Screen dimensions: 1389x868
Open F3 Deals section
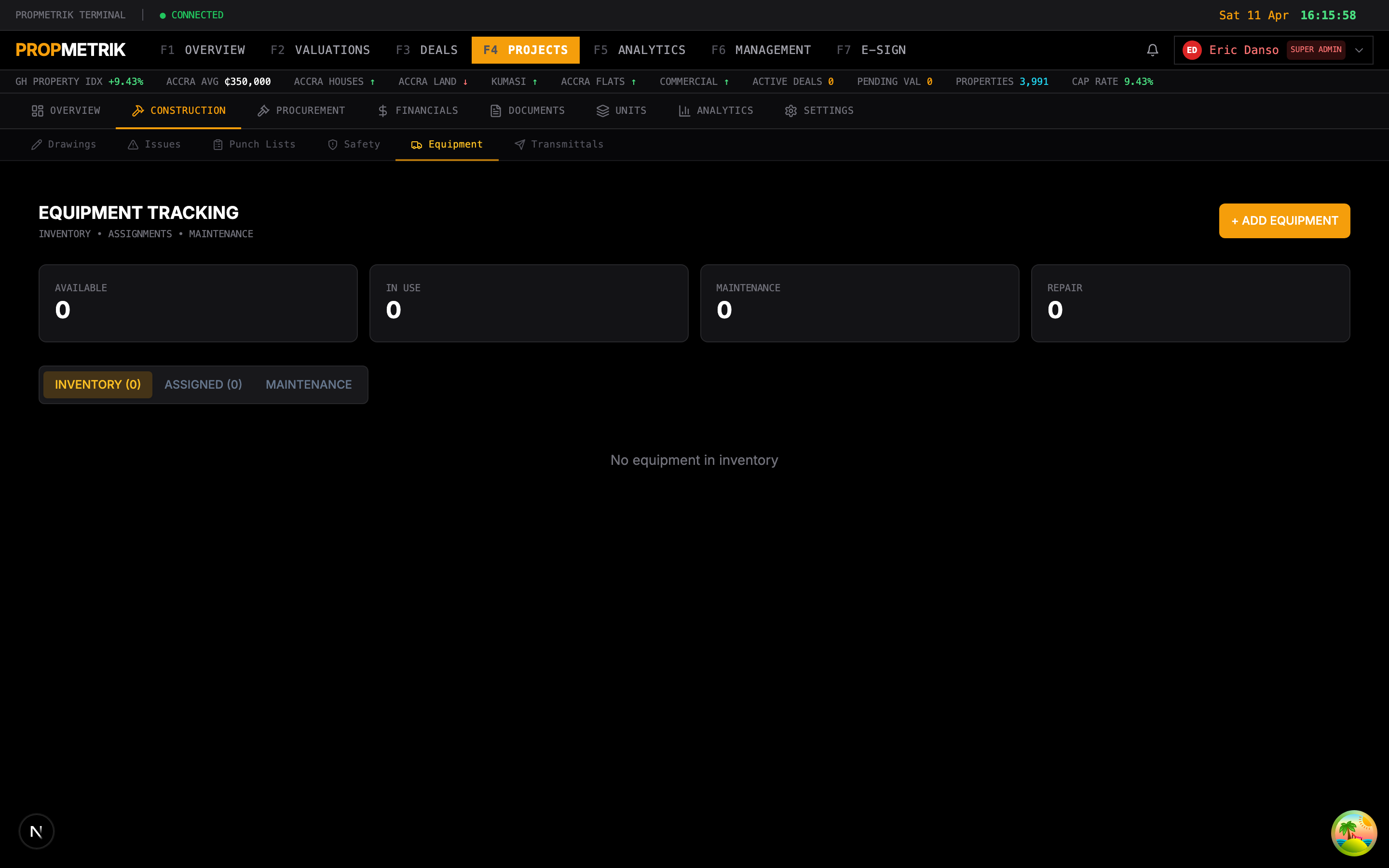tap(426, 50)
